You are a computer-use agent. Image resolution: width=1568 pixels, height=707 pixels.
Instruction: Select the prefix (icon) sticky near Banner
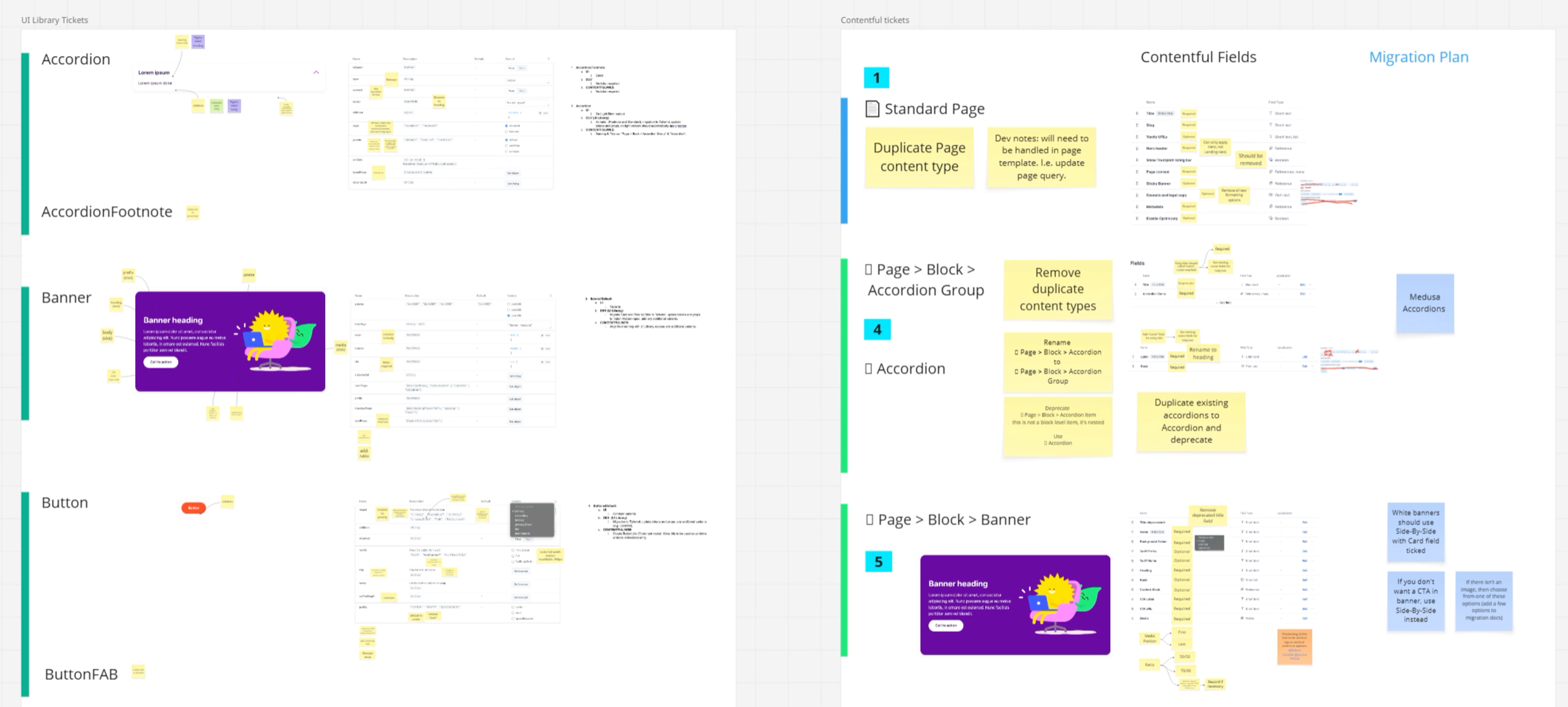pos(128,275)
